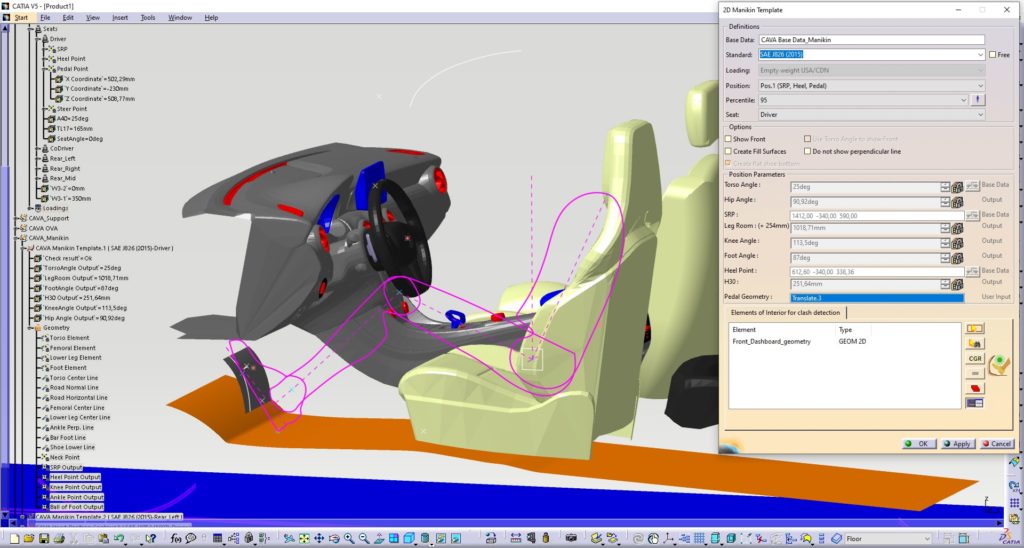This screenshot has height=548, width=1024.
Task: Click Base Data button next to Heel Point
Action: point(972,270)
